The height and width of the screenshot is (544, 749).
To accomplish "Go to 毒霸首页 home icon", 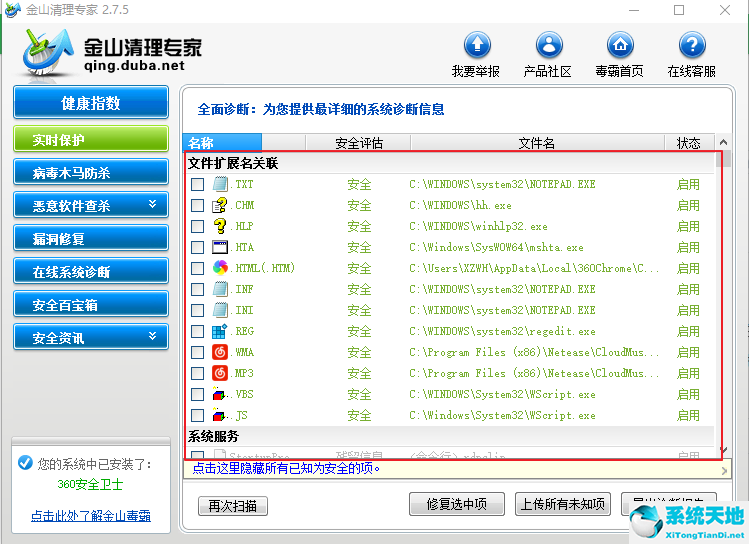I will (x=620, y=45).
